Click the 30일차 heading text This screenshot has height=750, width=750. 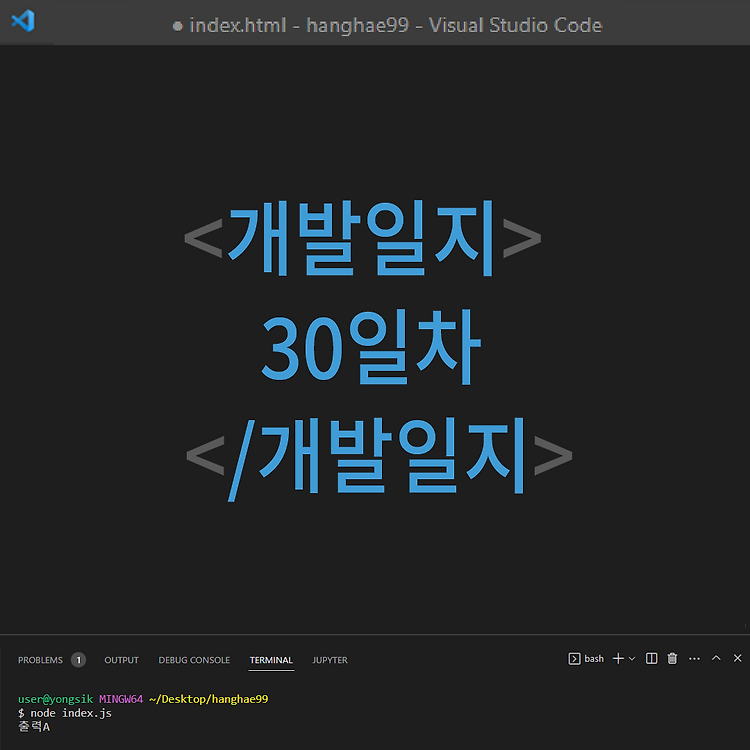pos(371,347)
